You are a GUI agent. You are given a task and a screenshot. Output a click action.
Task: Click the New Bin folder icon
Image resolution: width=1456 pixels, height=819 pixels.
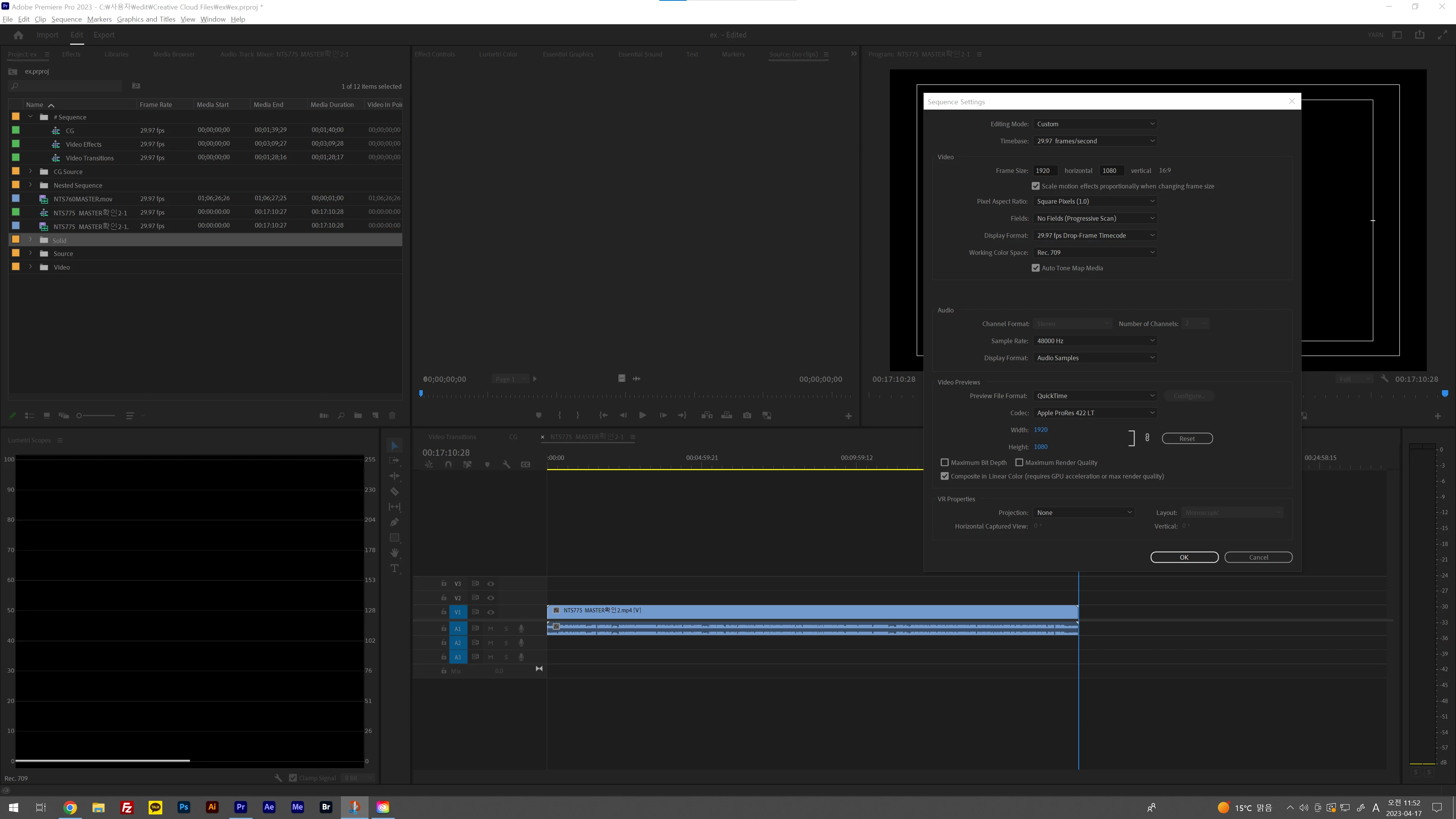pos(358,416)
